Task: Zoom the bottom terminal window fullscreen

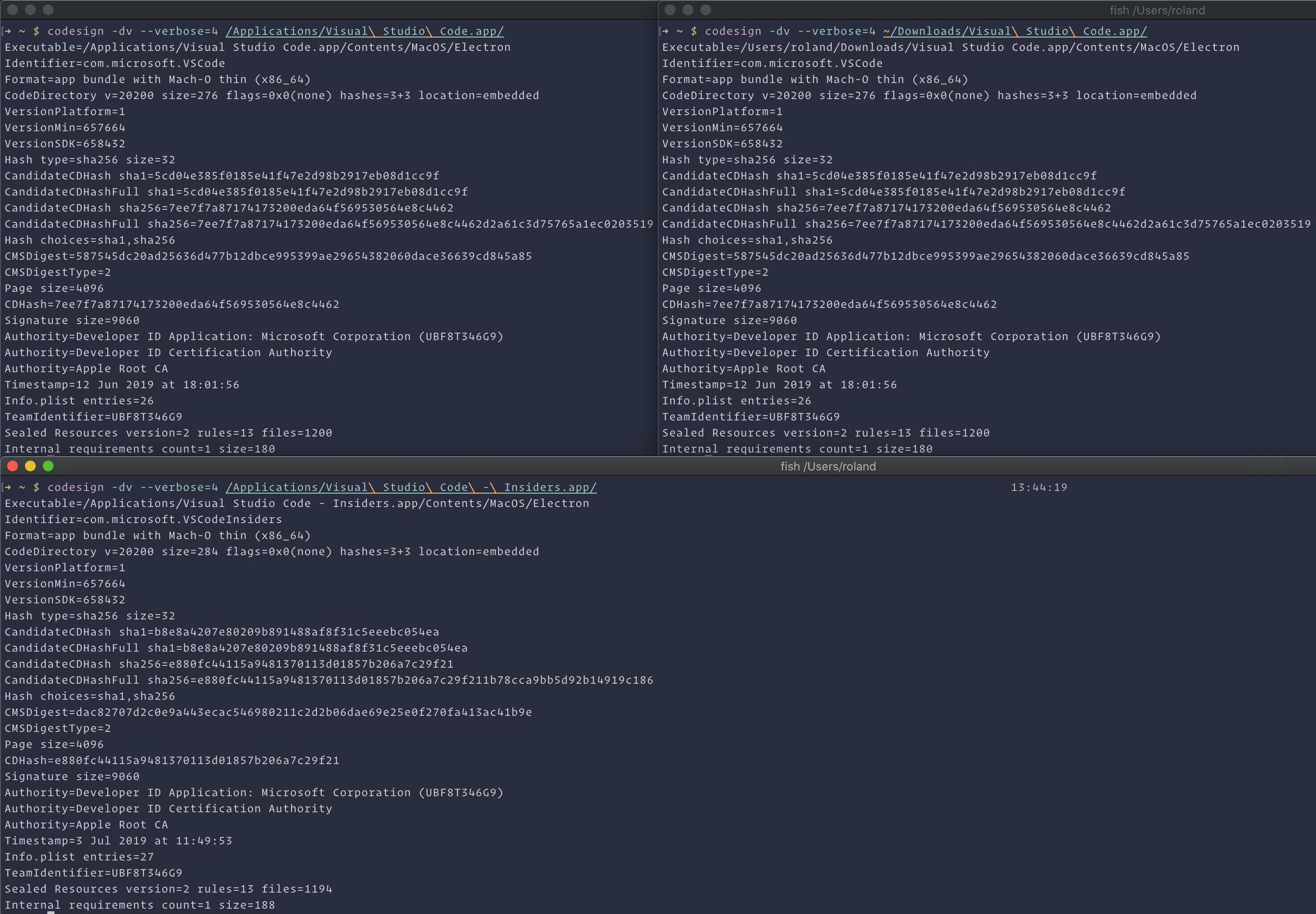Action: tap(48, 466)
